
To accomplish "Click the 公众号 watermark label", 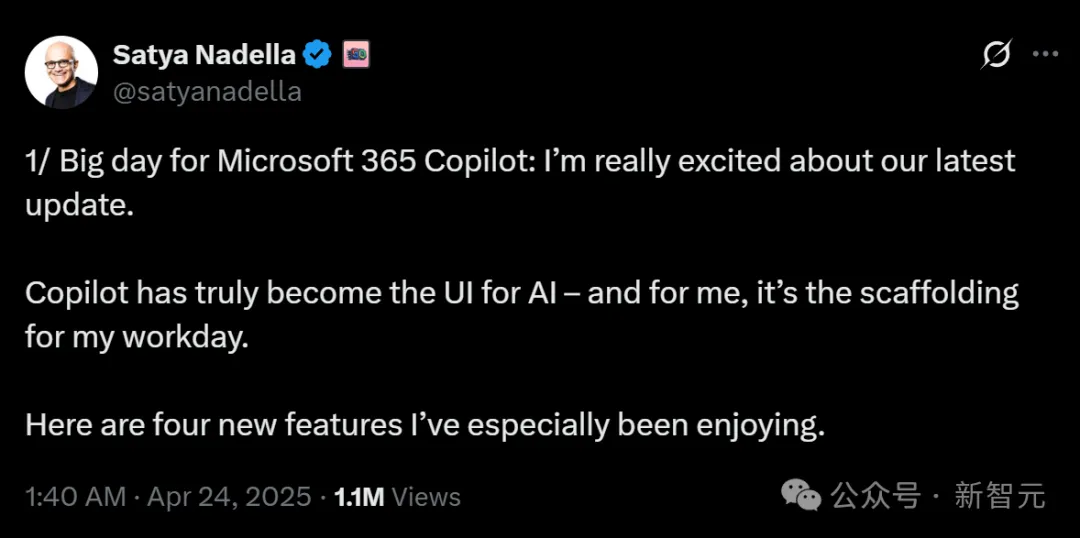I will [876, 495].
